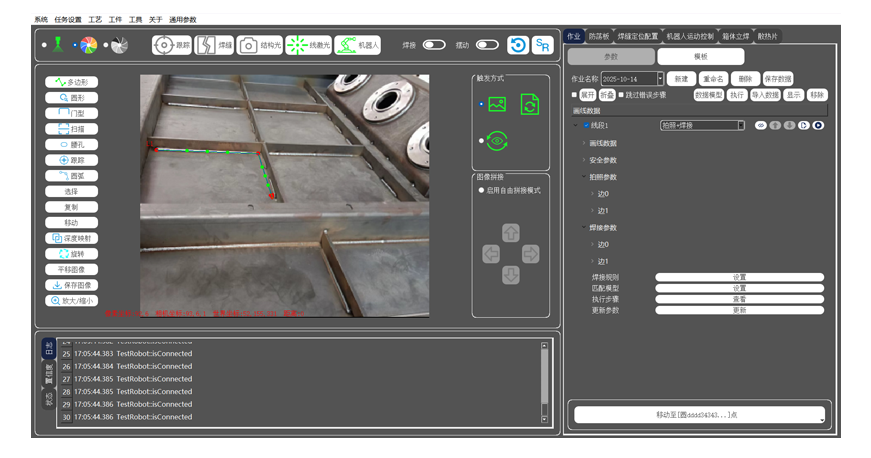Click the color wheel mode icon

pyautogui.click(x=88, y=45)
